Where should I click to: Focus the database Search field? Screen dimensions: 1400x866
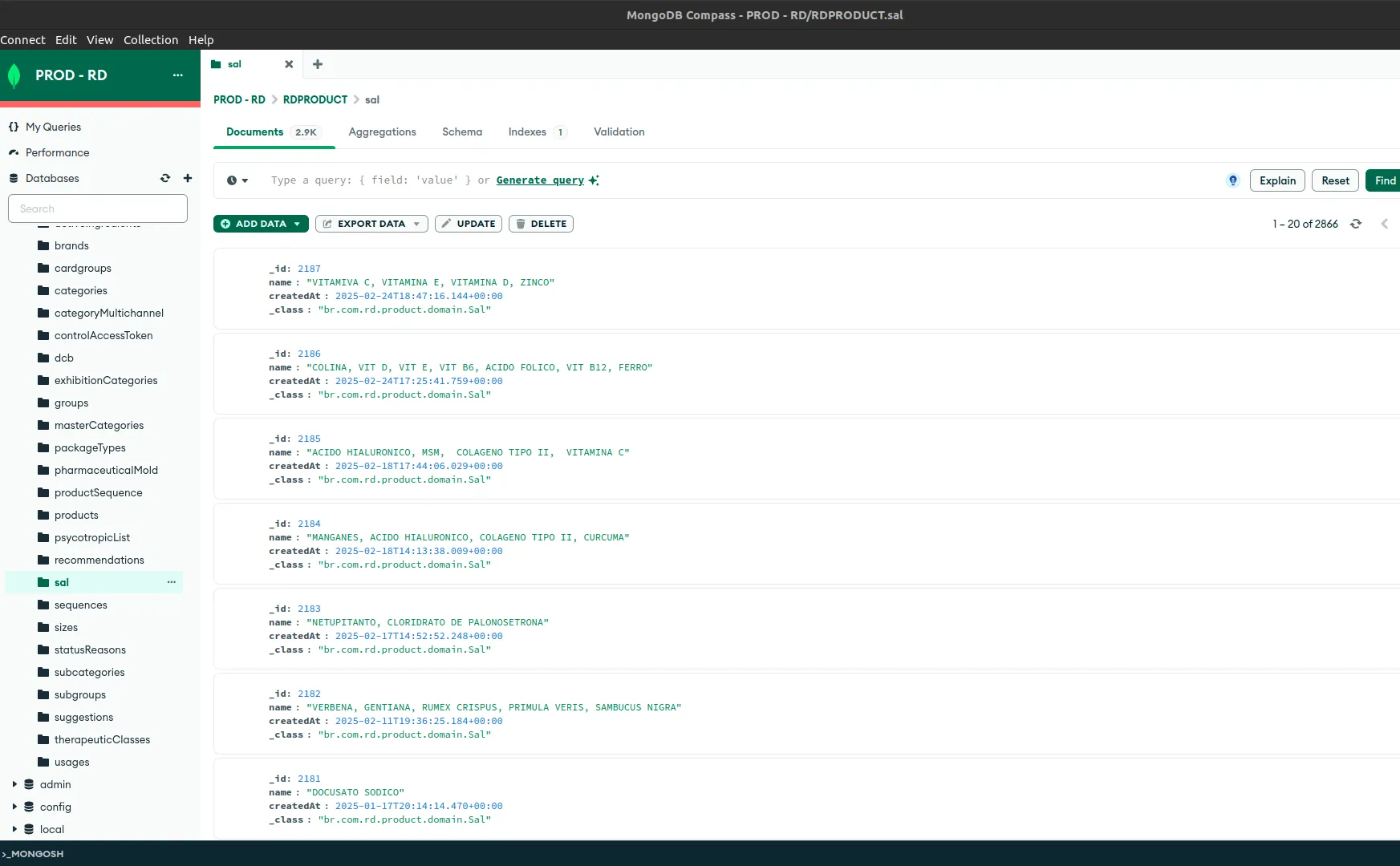98,208
